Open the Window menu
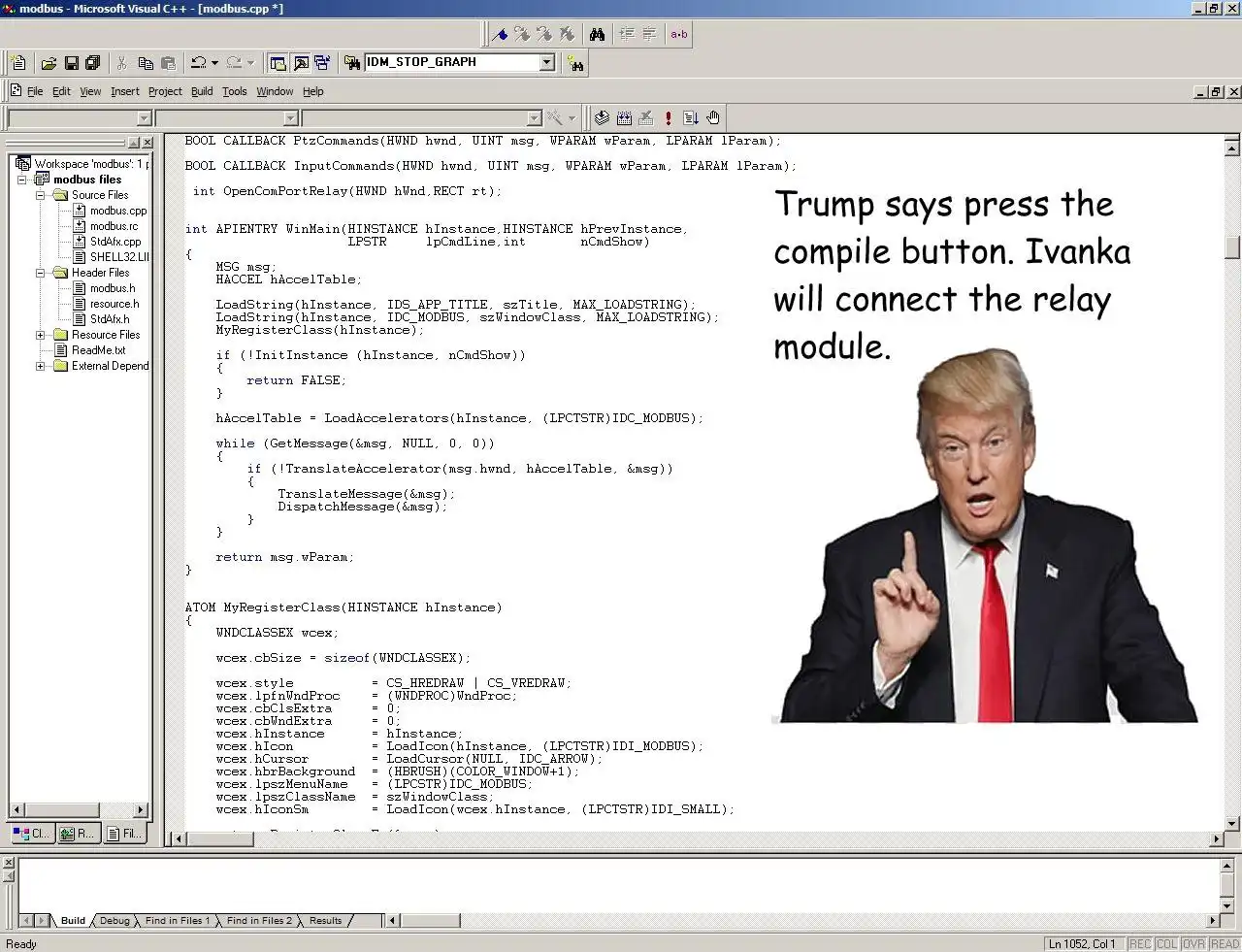The width and height of the screenshot is (1242, 952). tap(275, 91)
